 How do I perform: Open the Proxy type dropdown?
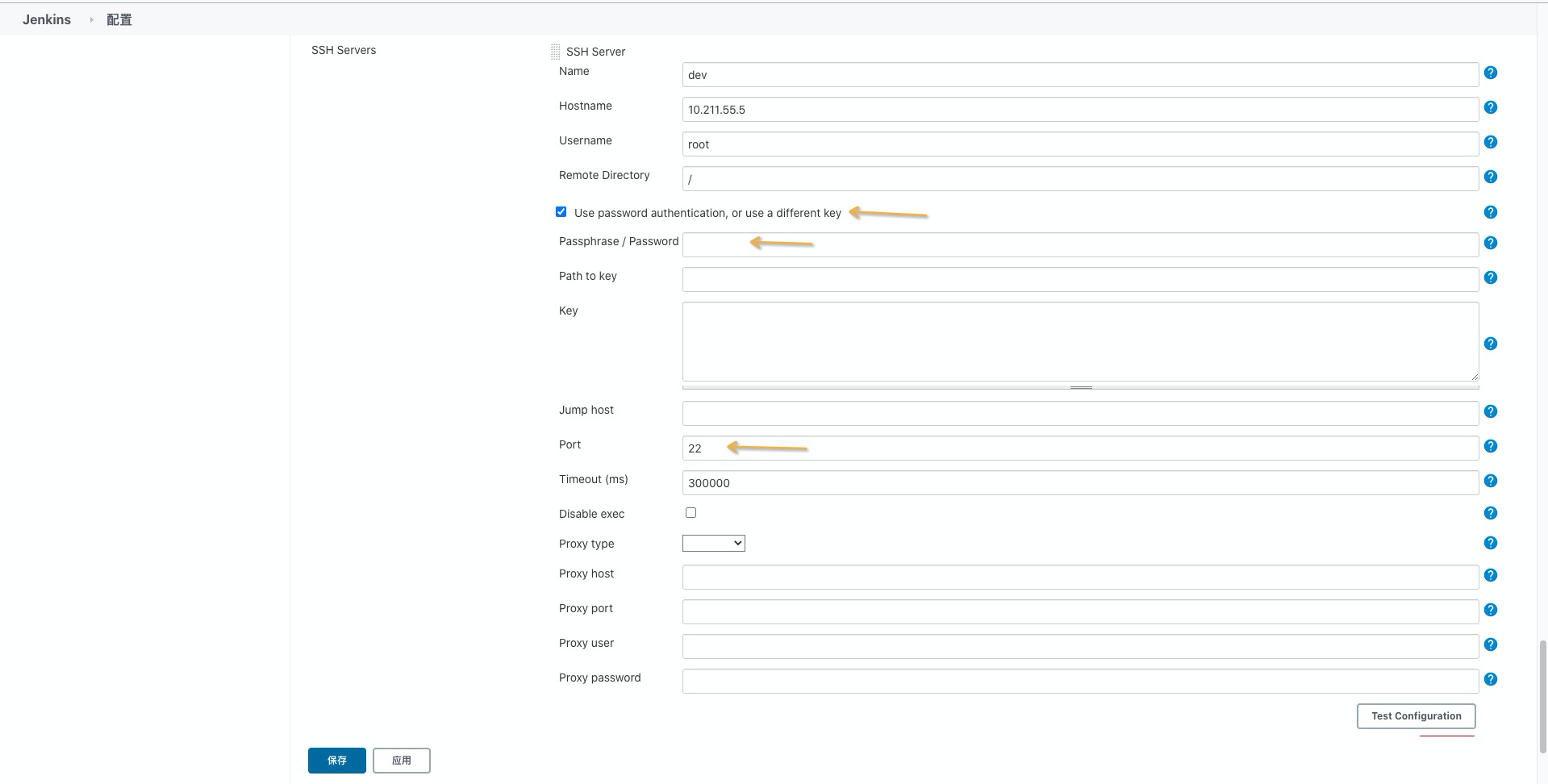pyautogui.click(x=713, y=544)
